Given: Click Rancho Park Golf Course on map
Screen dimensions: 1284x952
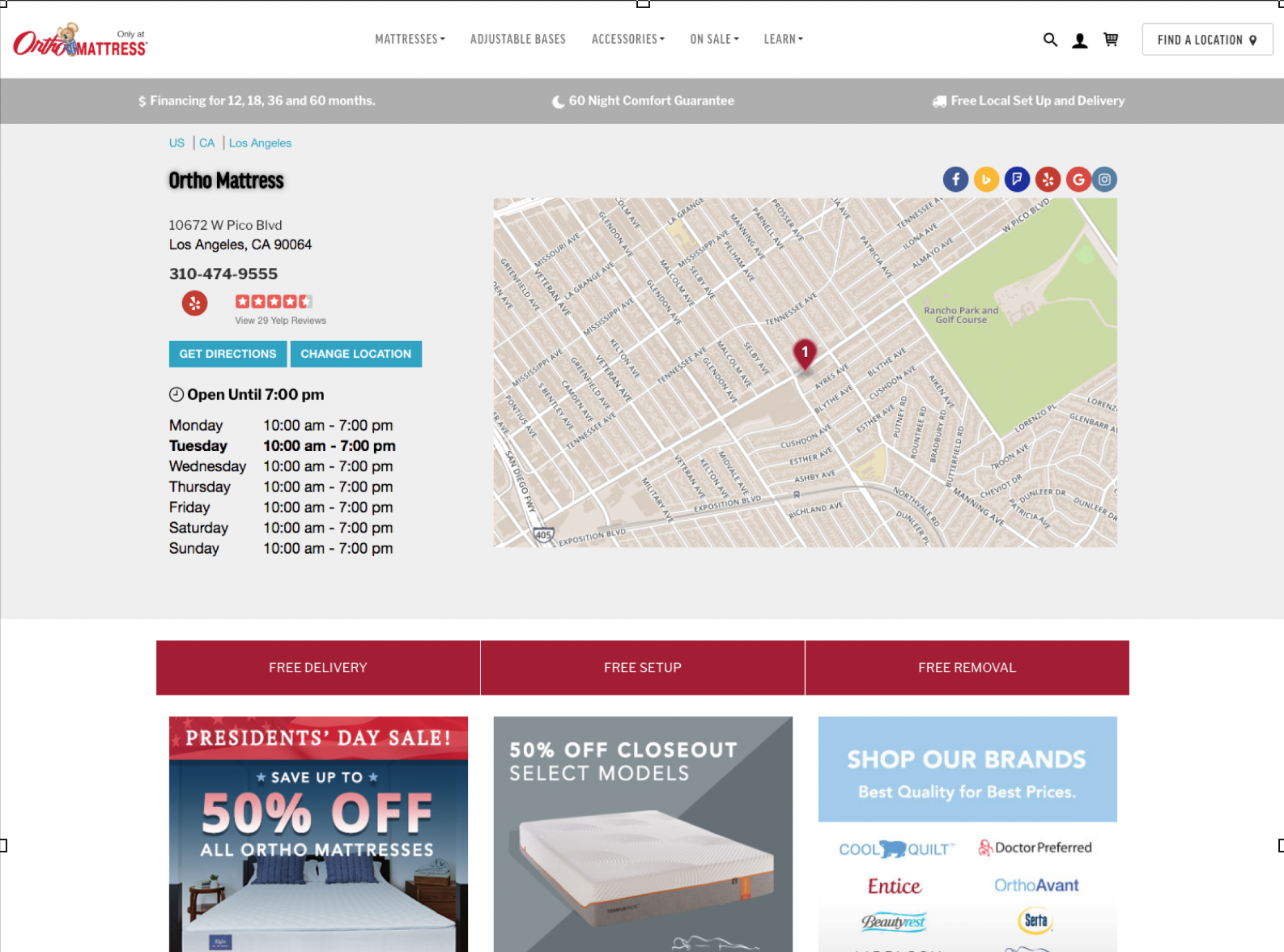Looking at the screenshot, I should (x=961, y=315).
